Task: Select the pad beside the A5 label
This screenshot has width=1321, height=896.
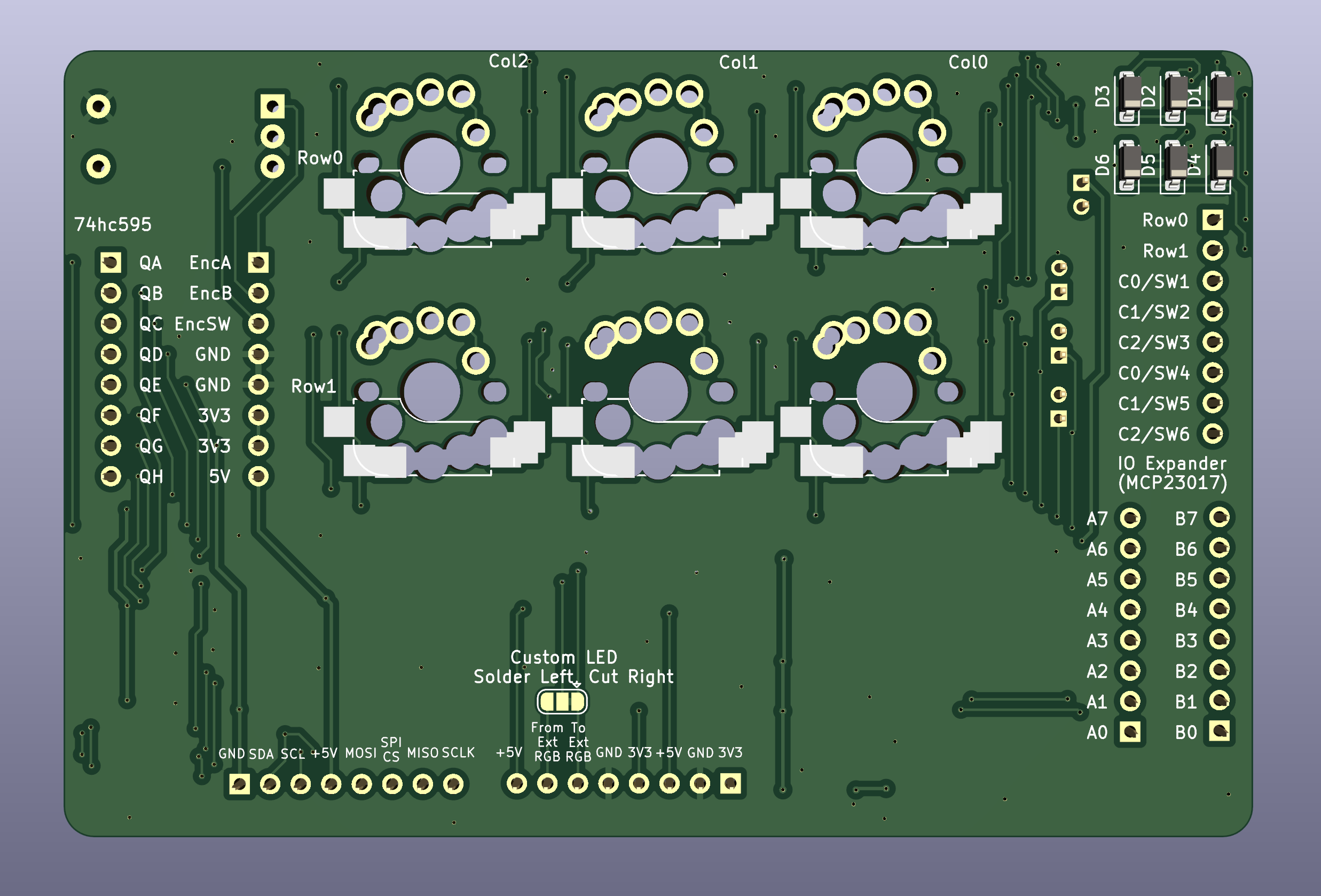Action: pyautogui.click(x=1130, y=579)
